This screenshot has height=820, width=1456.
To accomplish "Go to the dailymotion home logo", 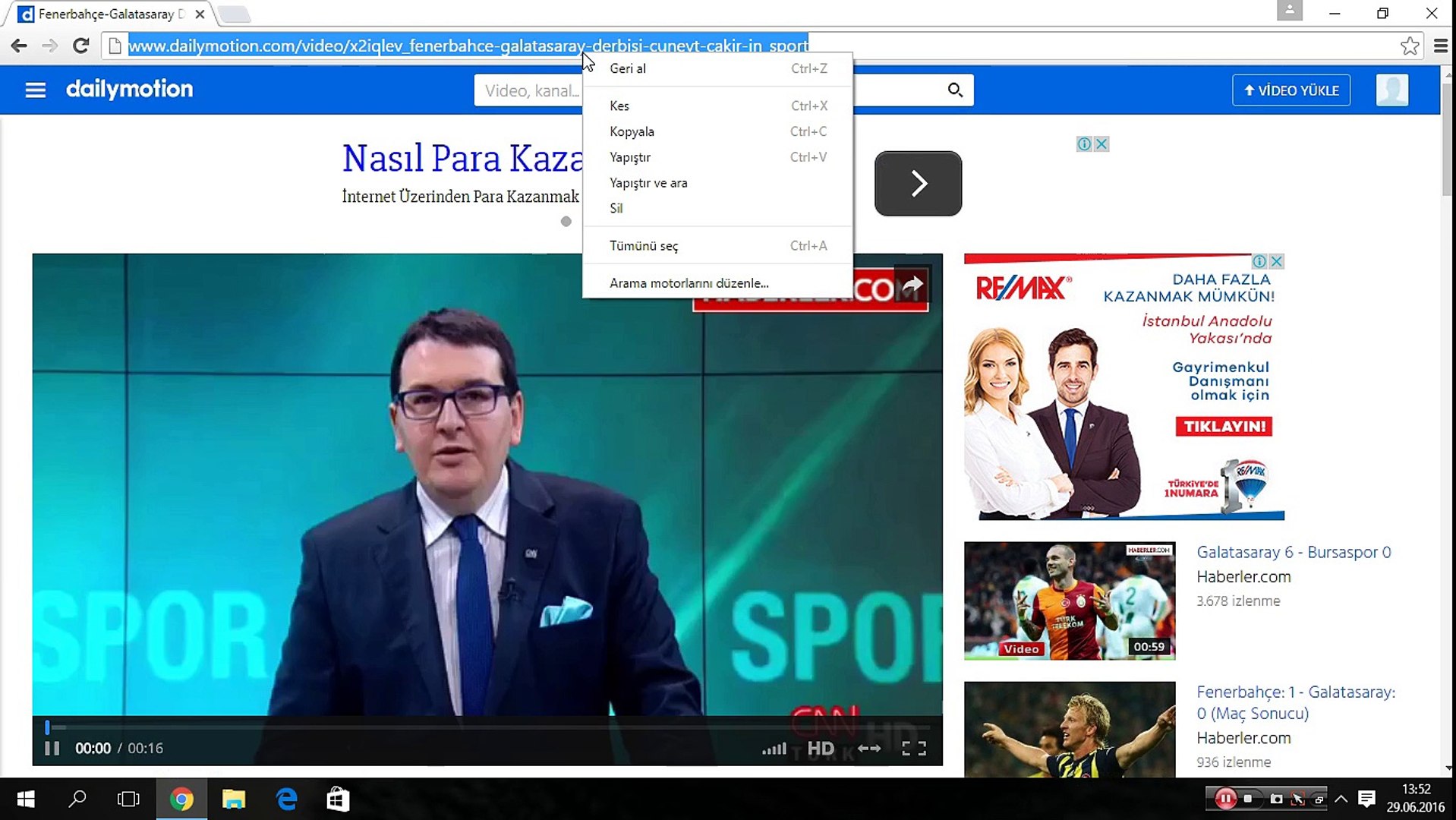I will coord(130,90).
